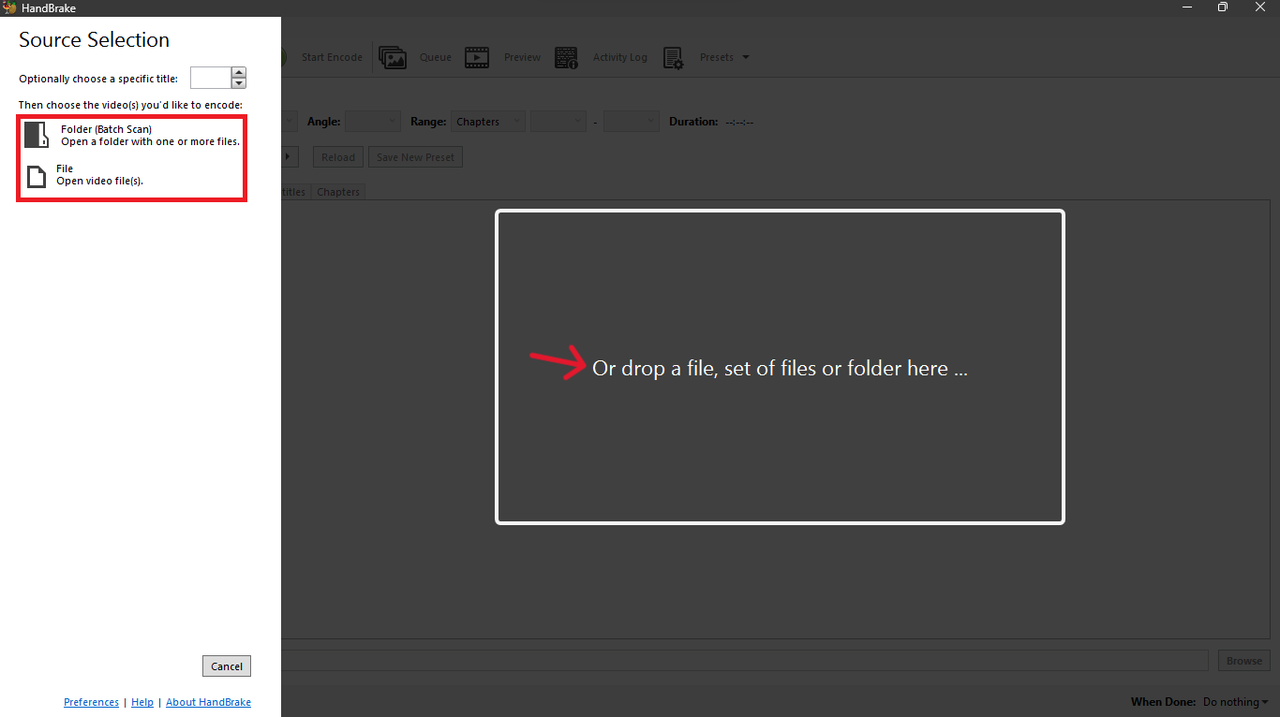Click the Presets toolbar icon
The width and height of the screenshot is (1280, 717).
pos(673,58)
